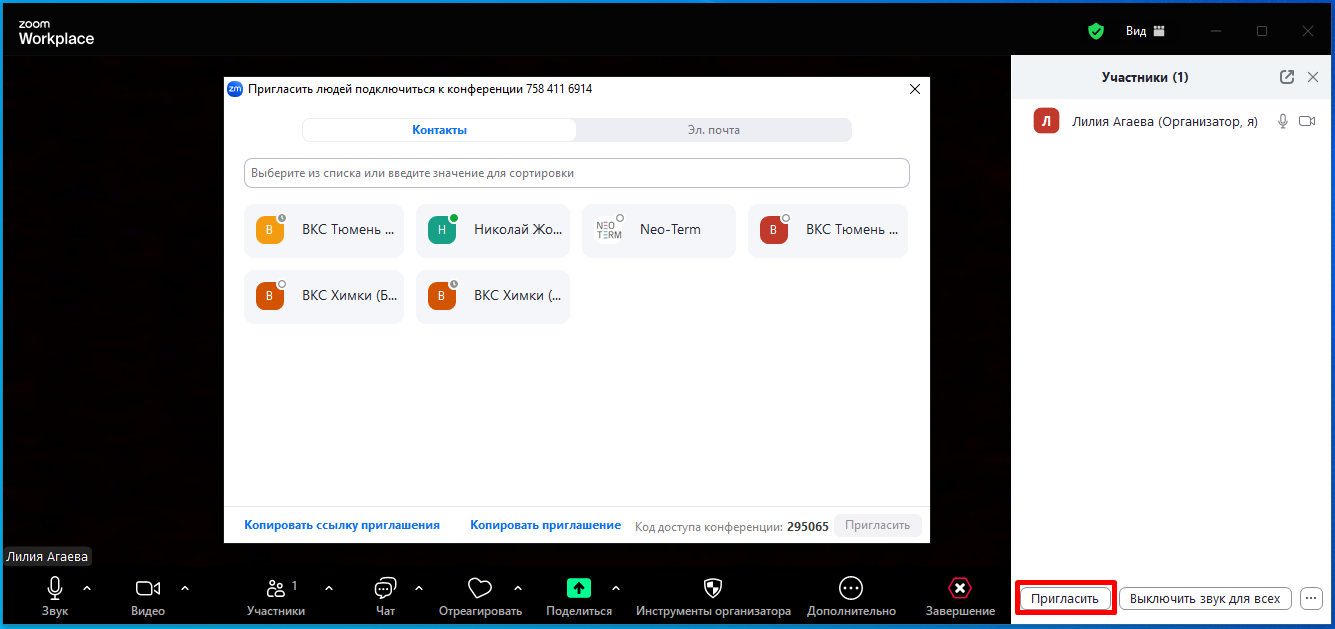Pop out the Участники panel
Image resolution: width=1335 pixels, height=629 pixels.
(1287, 77)
